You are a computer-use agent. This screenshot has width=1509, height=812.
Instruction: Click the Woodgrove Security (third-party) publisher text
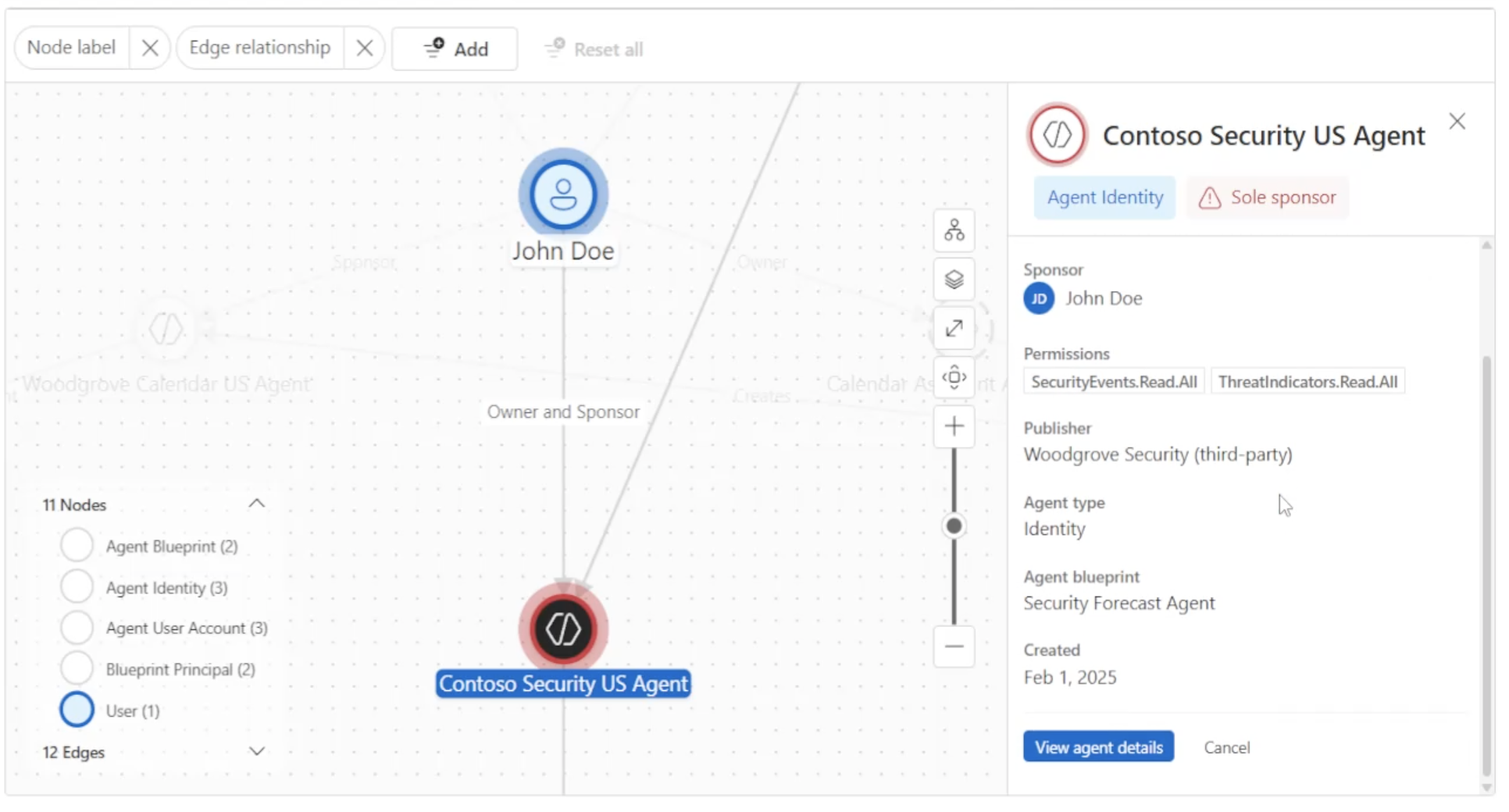click(x=1158, y=454)
